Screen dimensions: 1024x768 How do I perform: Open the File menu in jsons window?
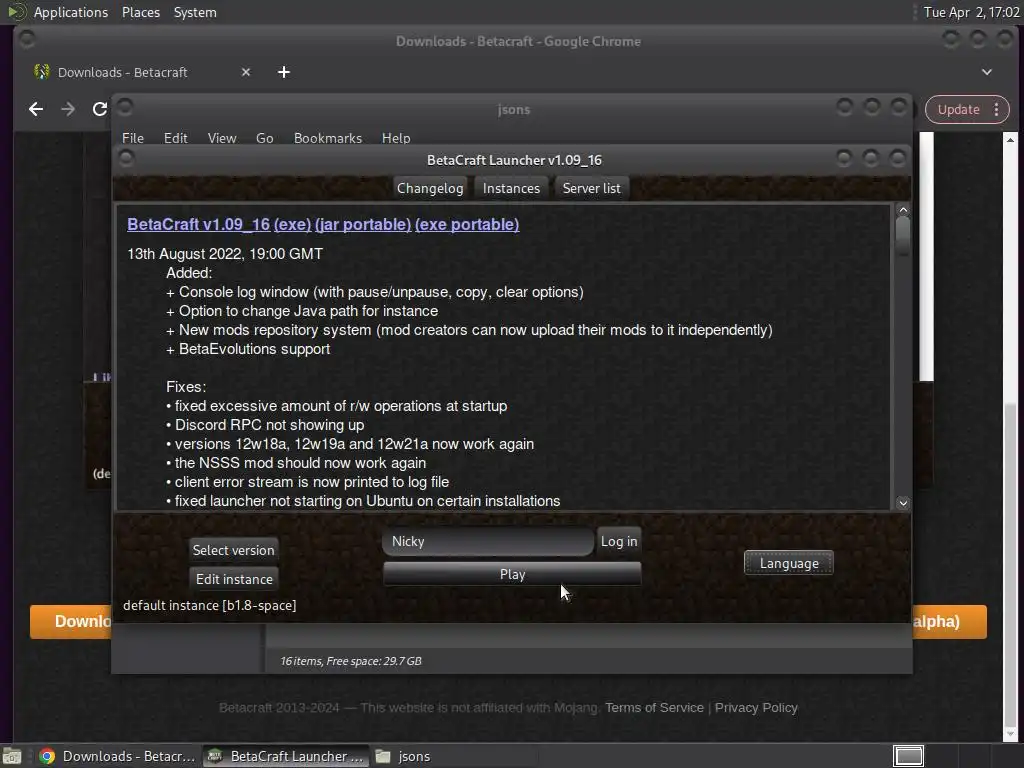pos(133,138)
